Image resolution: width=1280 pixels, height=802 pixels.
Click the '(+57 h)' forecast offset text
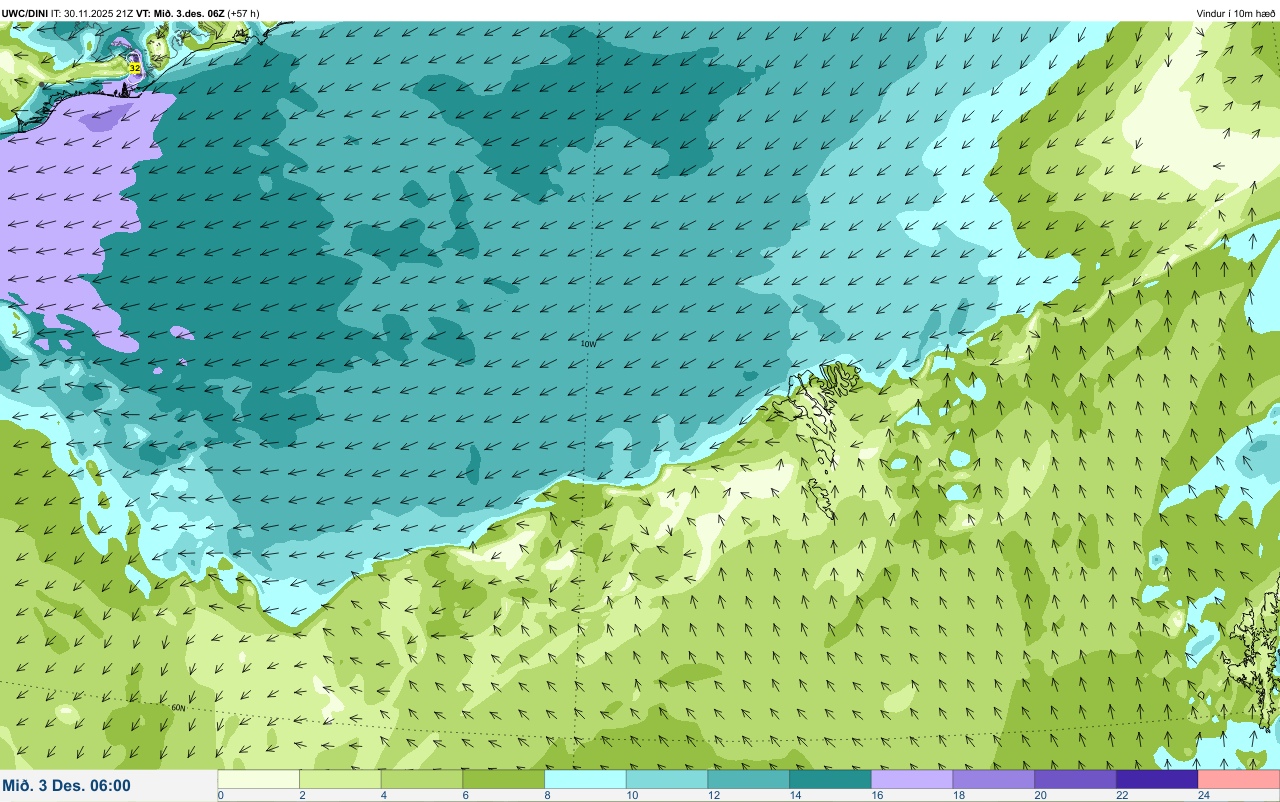click(243, 13)
